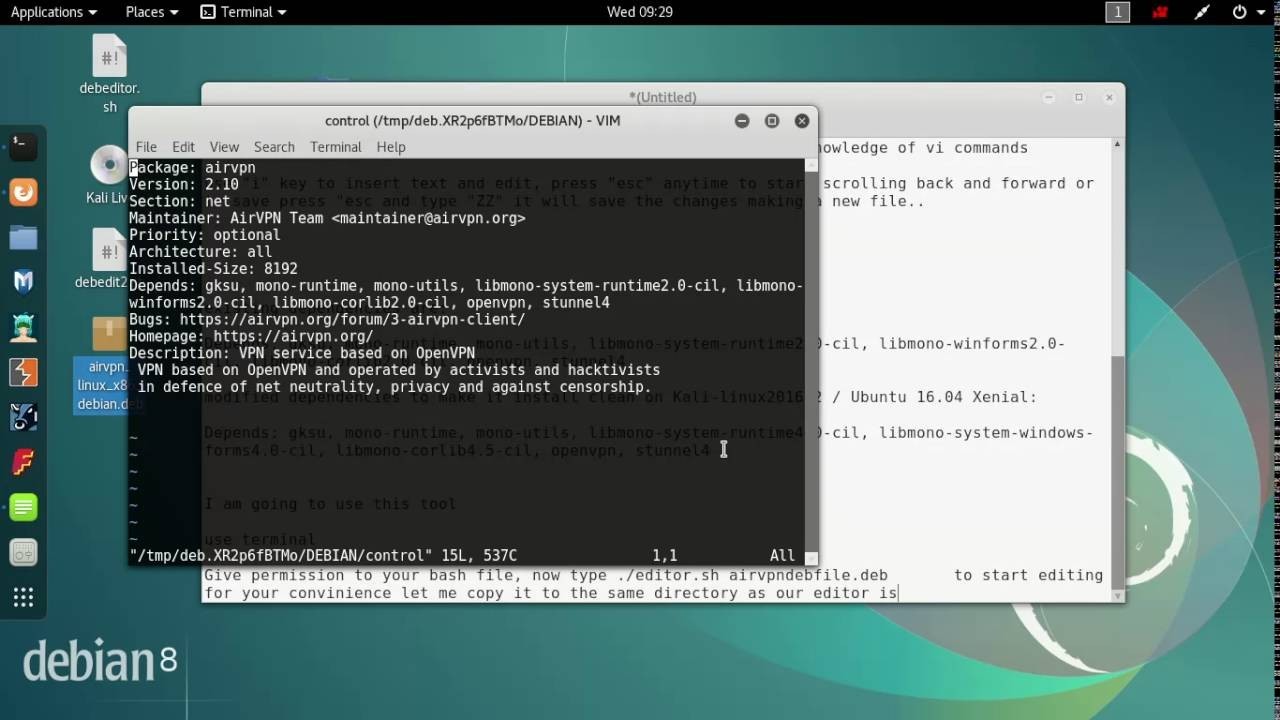
Task: Click the Section: net line
Action: click(x=180, y=202)
